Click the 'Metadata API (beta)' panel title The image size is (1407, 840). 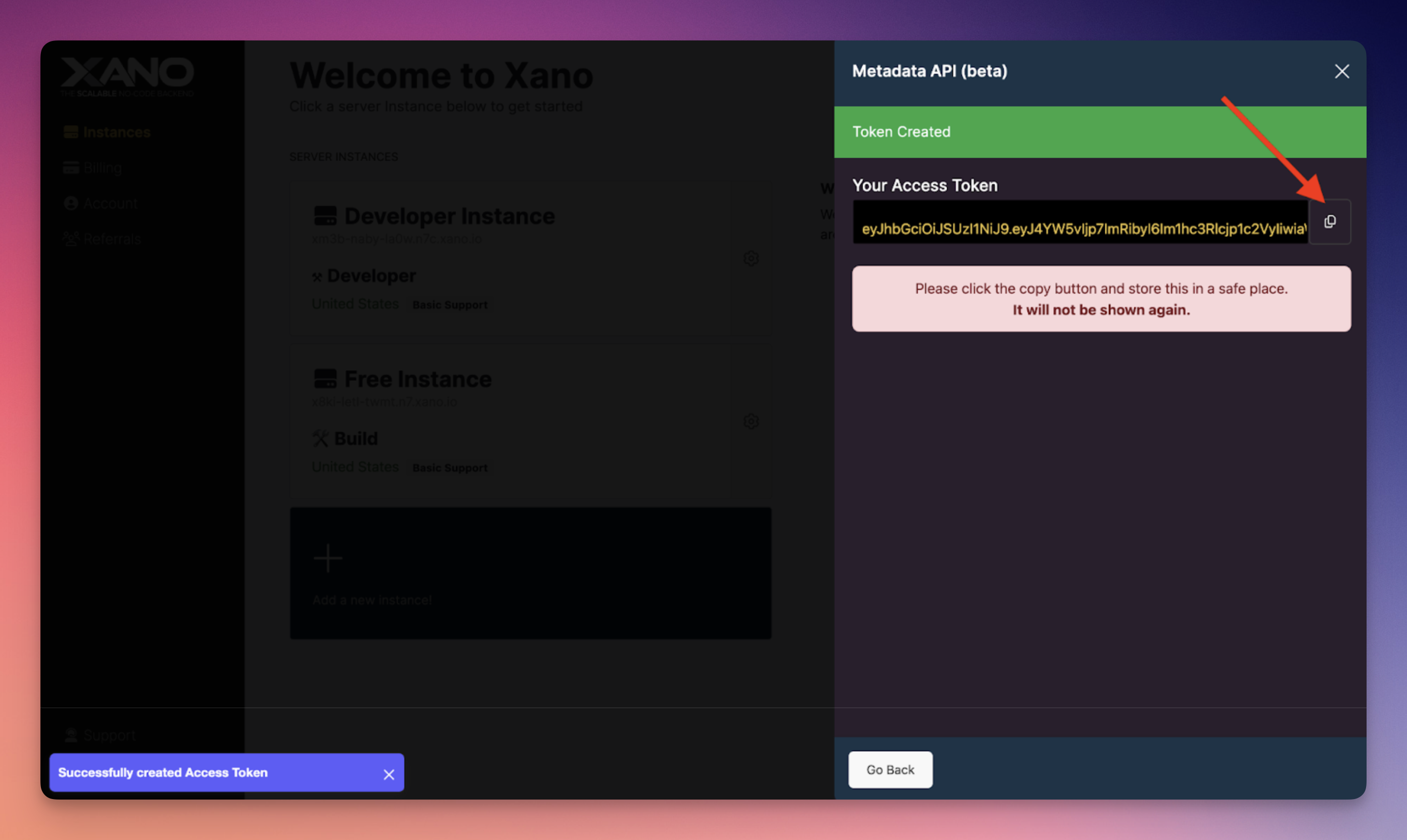tap(929, 71)
